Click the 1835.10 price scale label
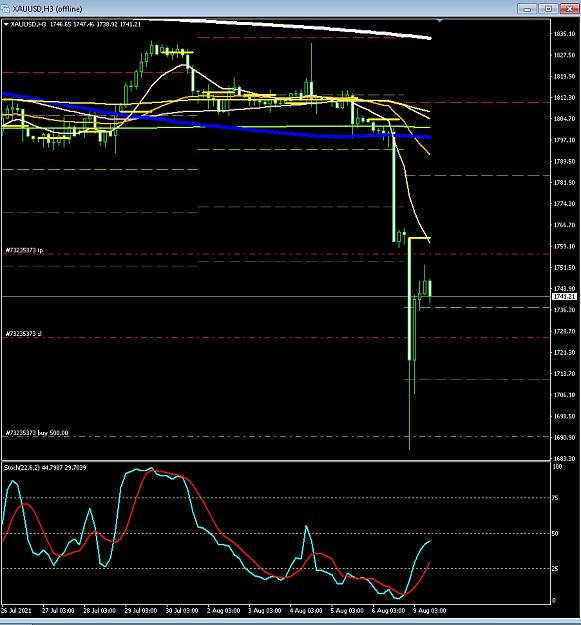Image resolution: width=581 pixels, height=625 pixels. pyautogui.click(x=564, y=34)
